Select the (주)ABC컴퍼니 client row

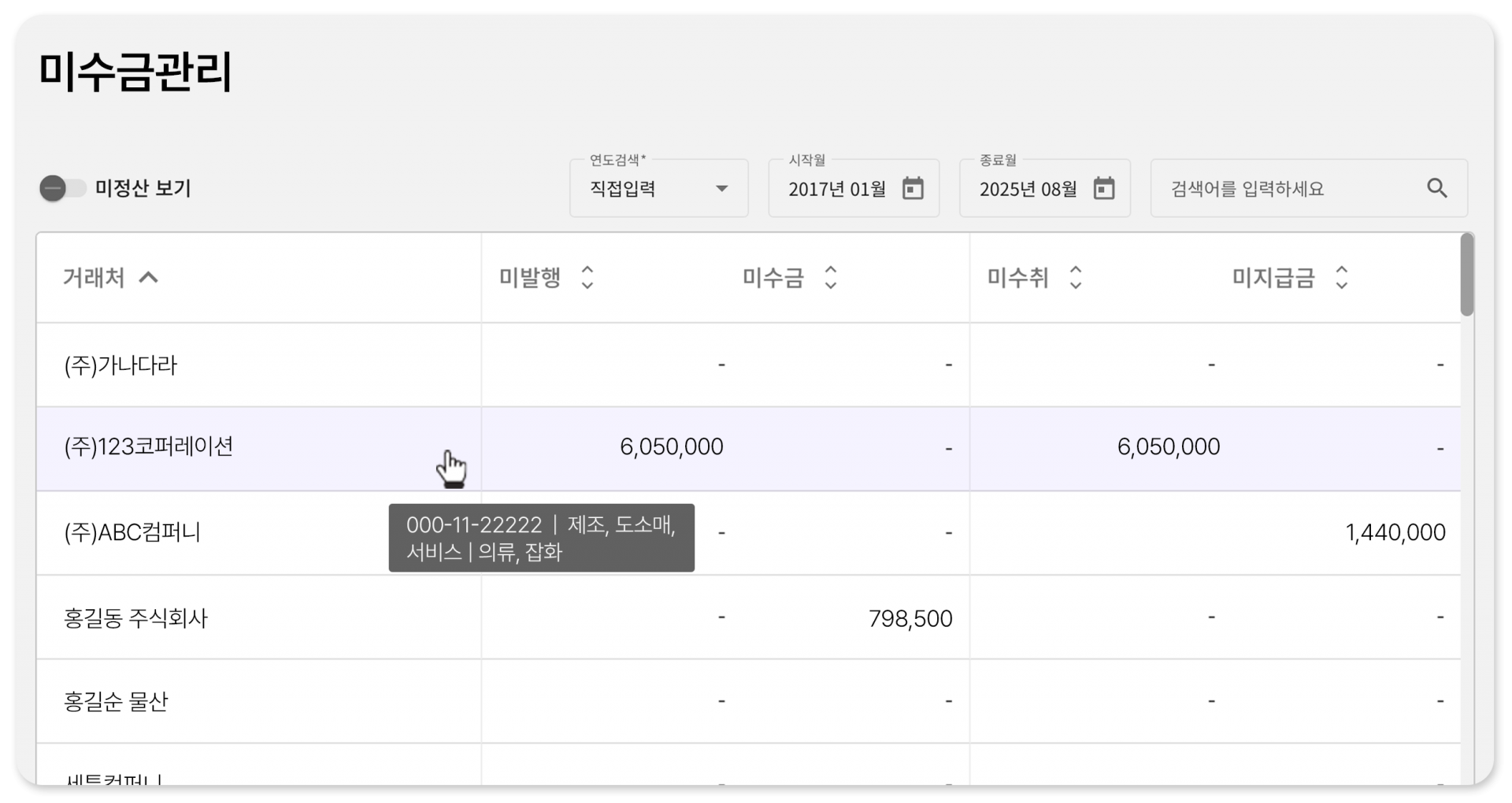[132, 533]
